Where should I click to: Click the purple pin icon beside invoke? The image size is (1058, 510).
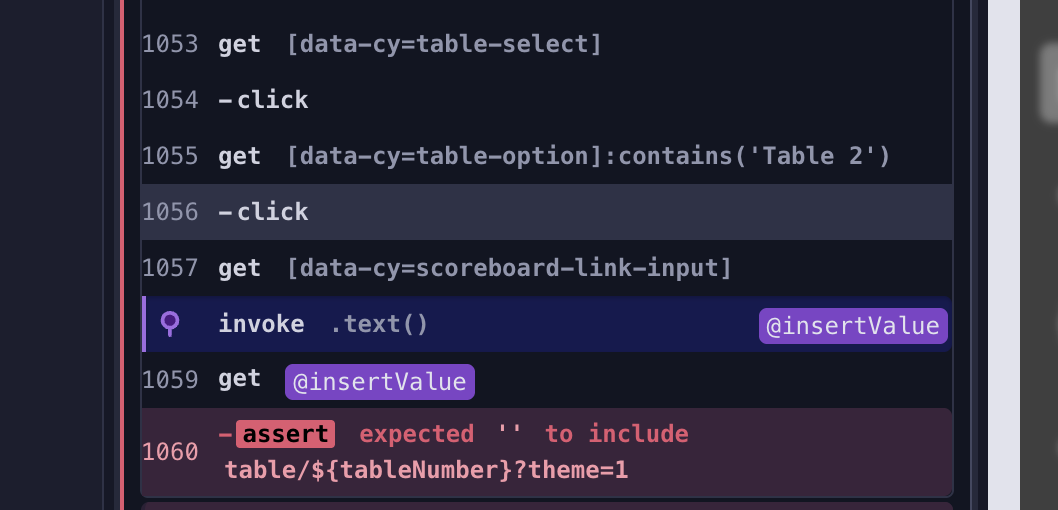point(171,323)
